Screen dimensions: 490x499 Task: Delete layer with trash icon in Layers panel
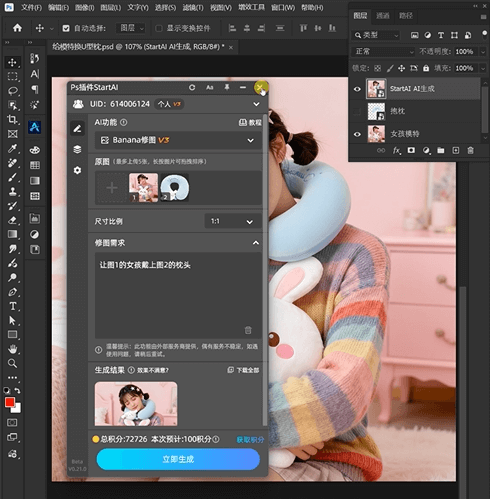pyautogui.click(x=470, y=150)
